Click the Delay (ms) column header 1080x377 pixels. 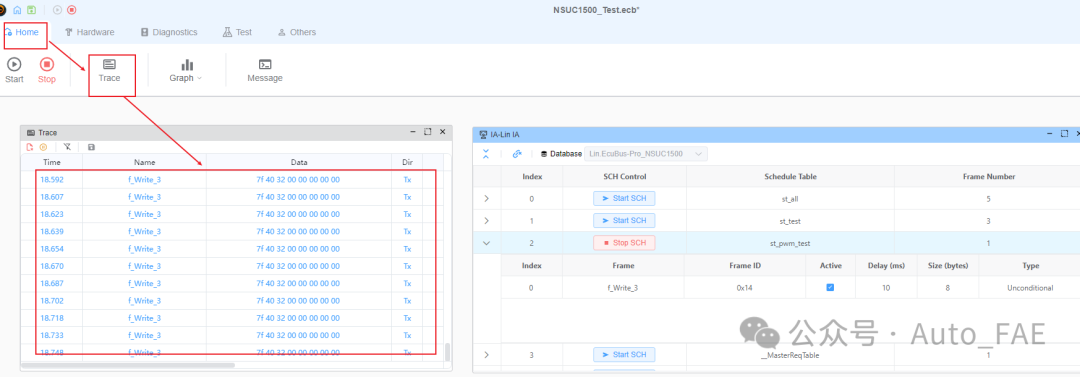[886, 265]
